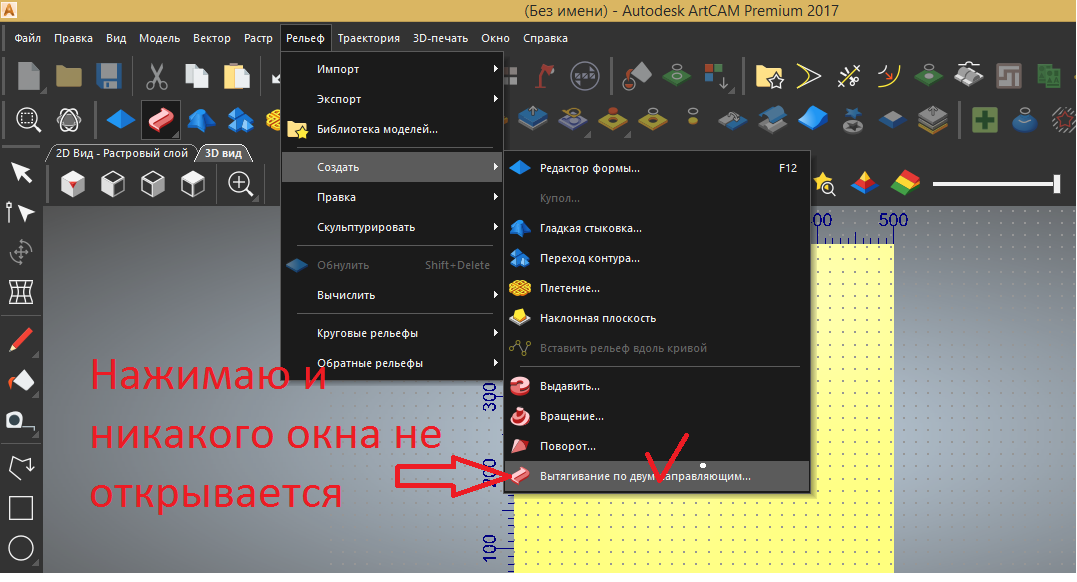This screenshot has height=582, width=1077.
Task: Open the Правка menu in menu bar
Action: 73,38
